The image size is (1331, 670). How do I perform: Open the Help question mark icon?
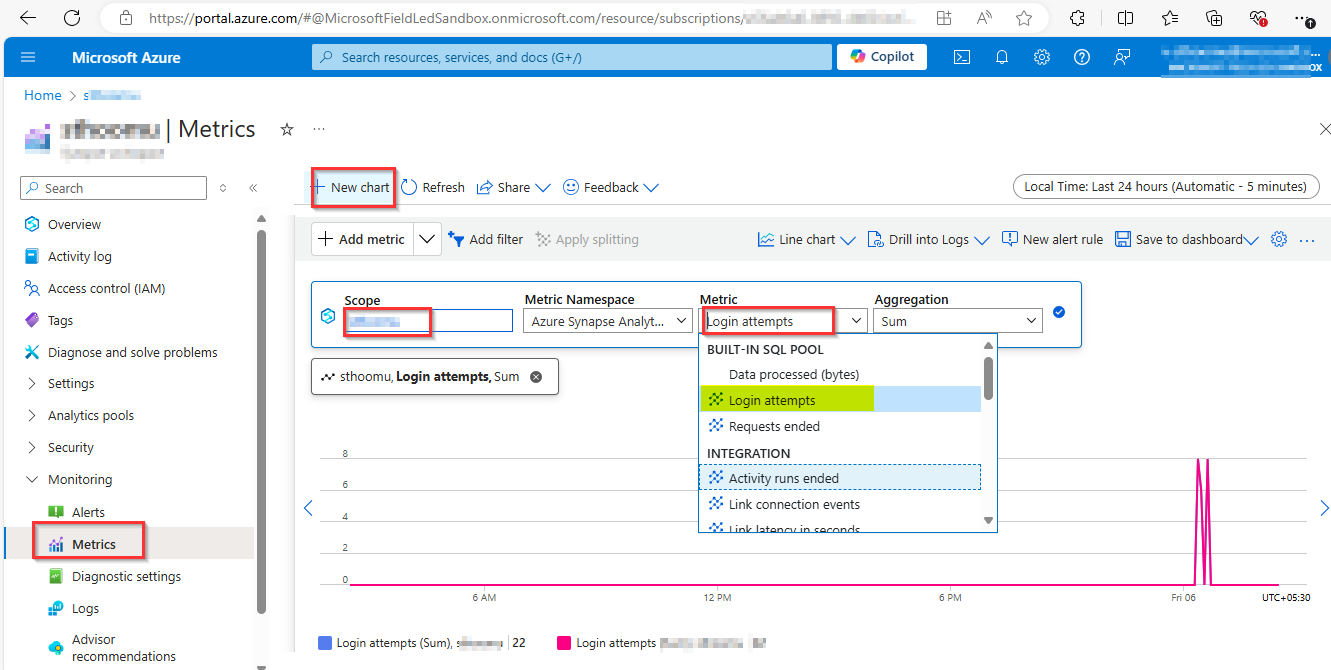tap(1081, 57)
